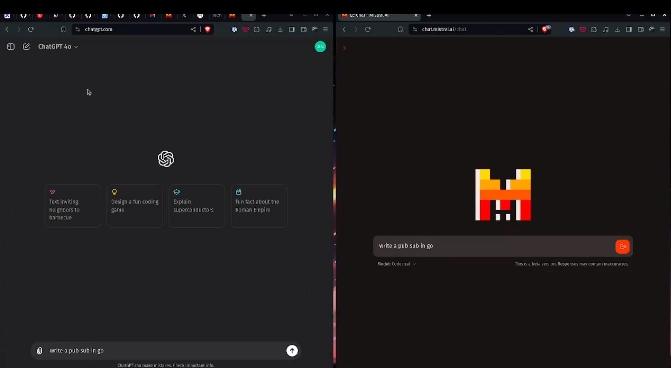Start a new chat with the pencil icon

26,47
